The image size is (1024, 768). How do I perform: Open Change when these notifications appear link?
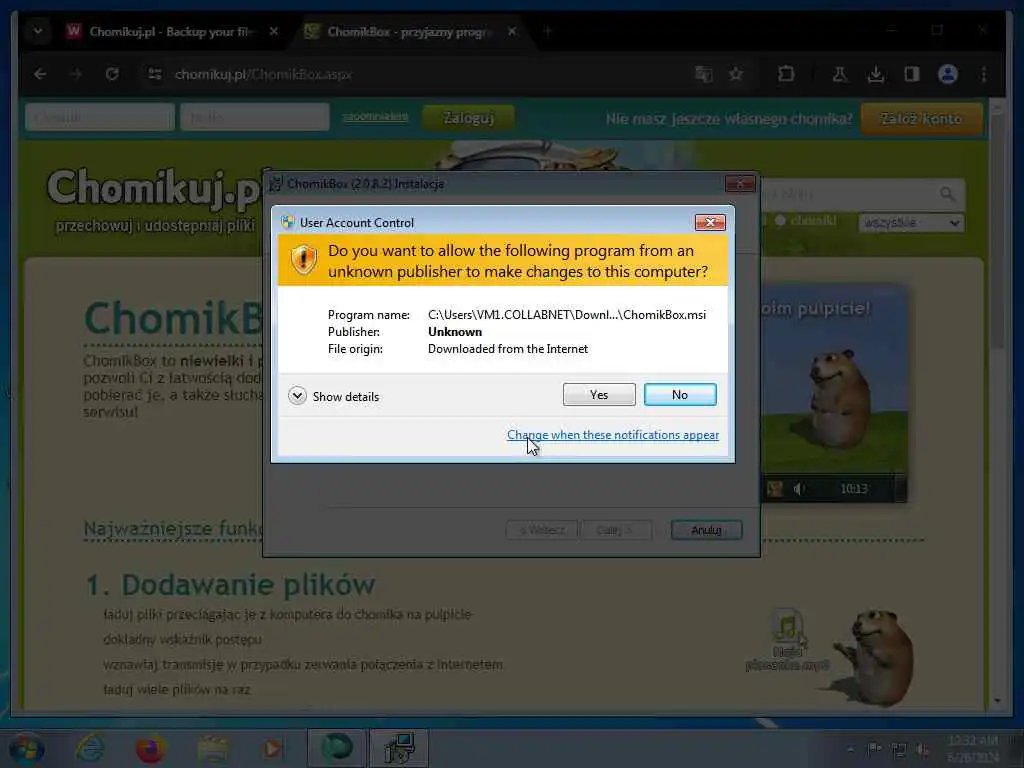tap(613, 435)
